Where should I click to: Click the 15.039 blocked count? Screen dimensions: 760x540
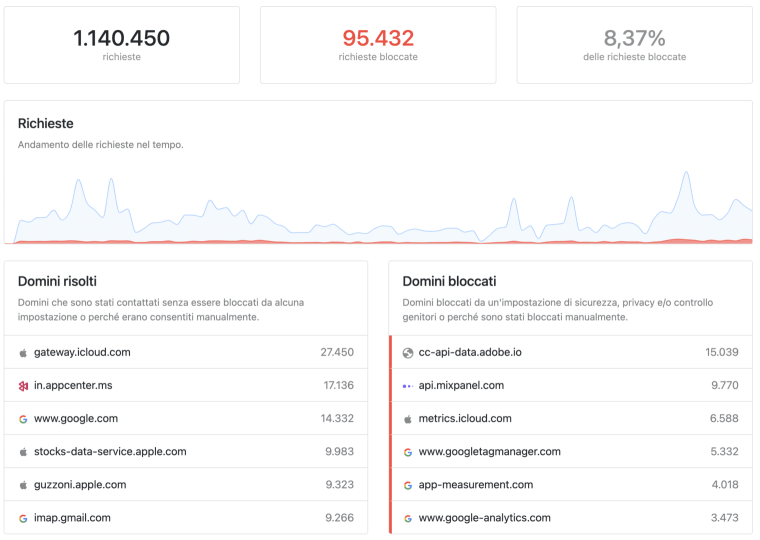[722, 352]
